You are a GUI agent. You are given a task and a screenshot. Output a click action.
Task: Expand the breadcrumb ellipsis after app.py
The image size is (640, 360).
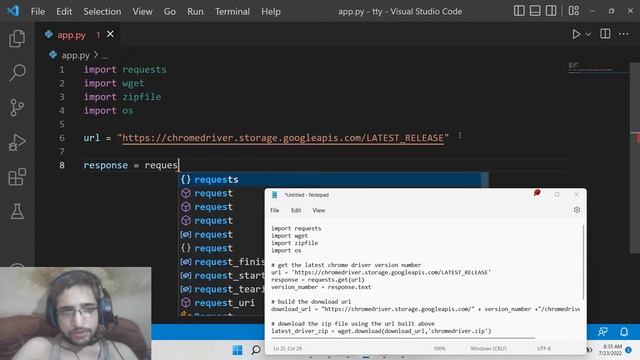(x=104, y=56)
